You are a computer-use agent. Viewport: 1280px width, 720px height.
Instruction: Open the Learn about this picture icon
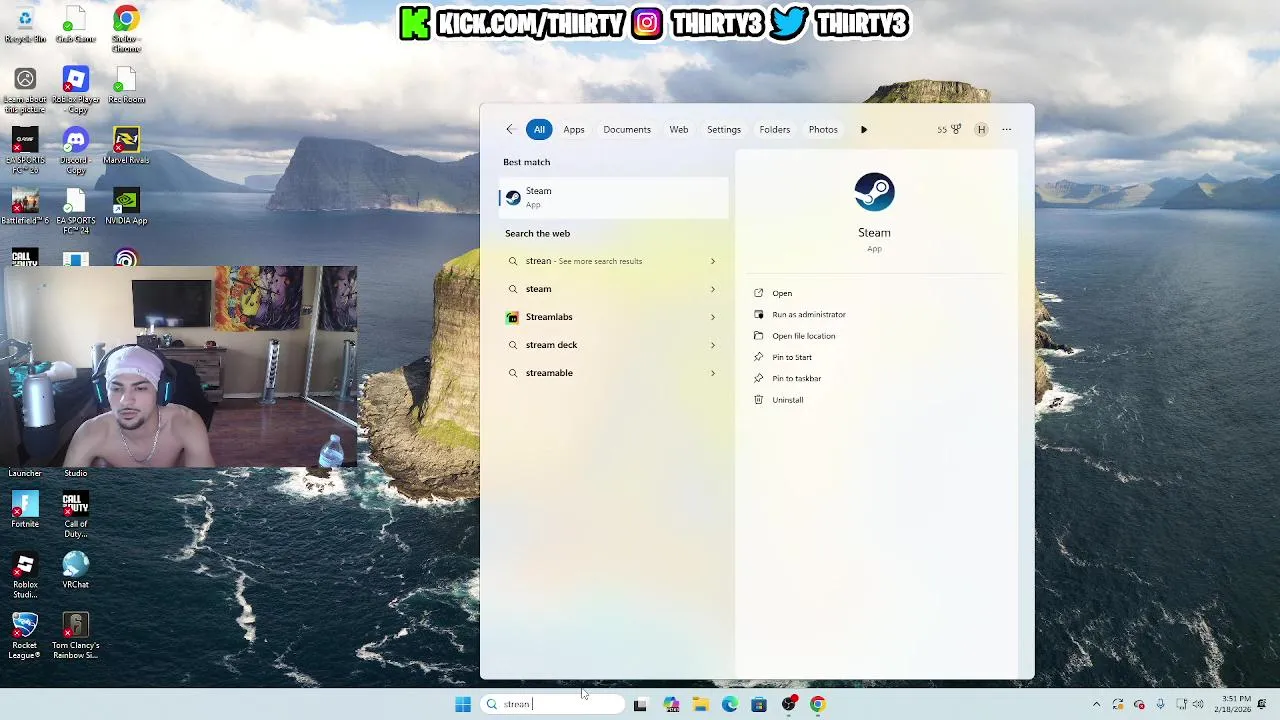(x=25, y=90)
